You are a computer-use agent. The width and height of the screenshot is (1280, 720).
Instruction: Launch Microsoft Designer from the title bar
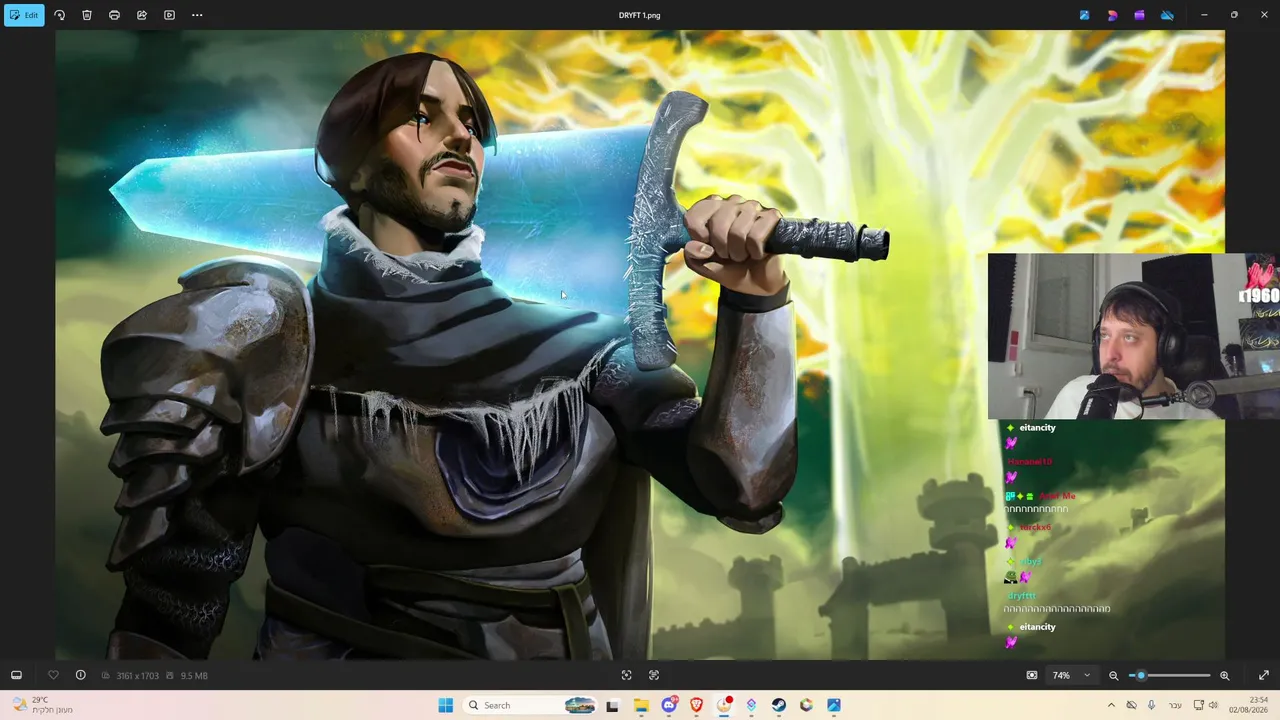tap(1112, 15)
